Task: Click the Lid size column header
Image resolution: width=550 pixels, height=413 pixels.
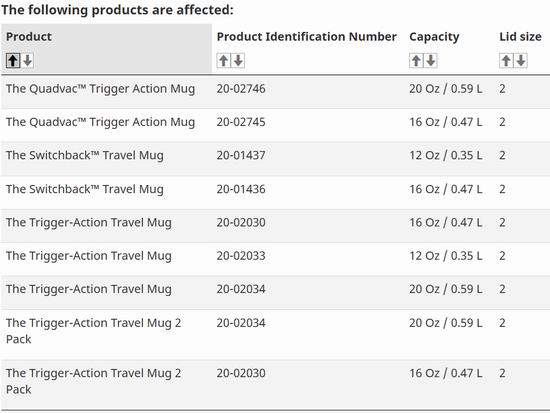Action: click(521, 36)
